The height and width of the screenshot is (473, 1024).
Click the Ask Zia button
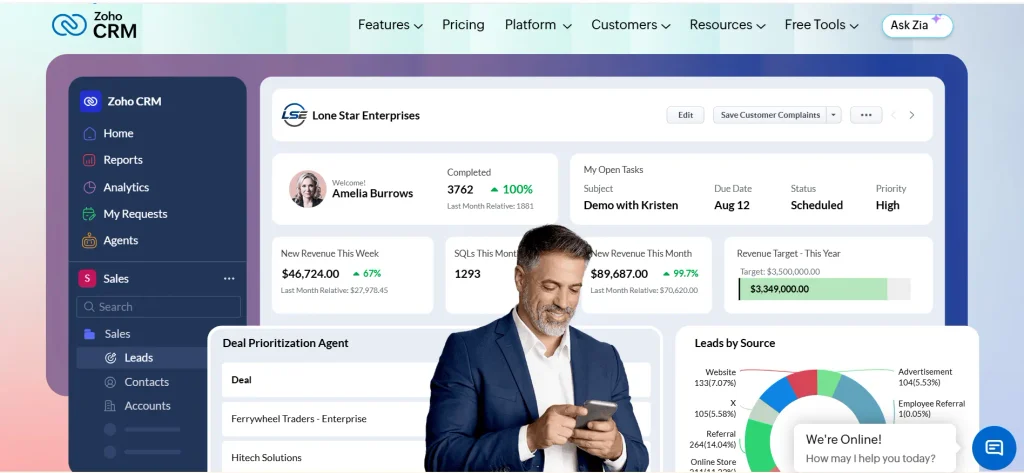[x=917, y=25]
